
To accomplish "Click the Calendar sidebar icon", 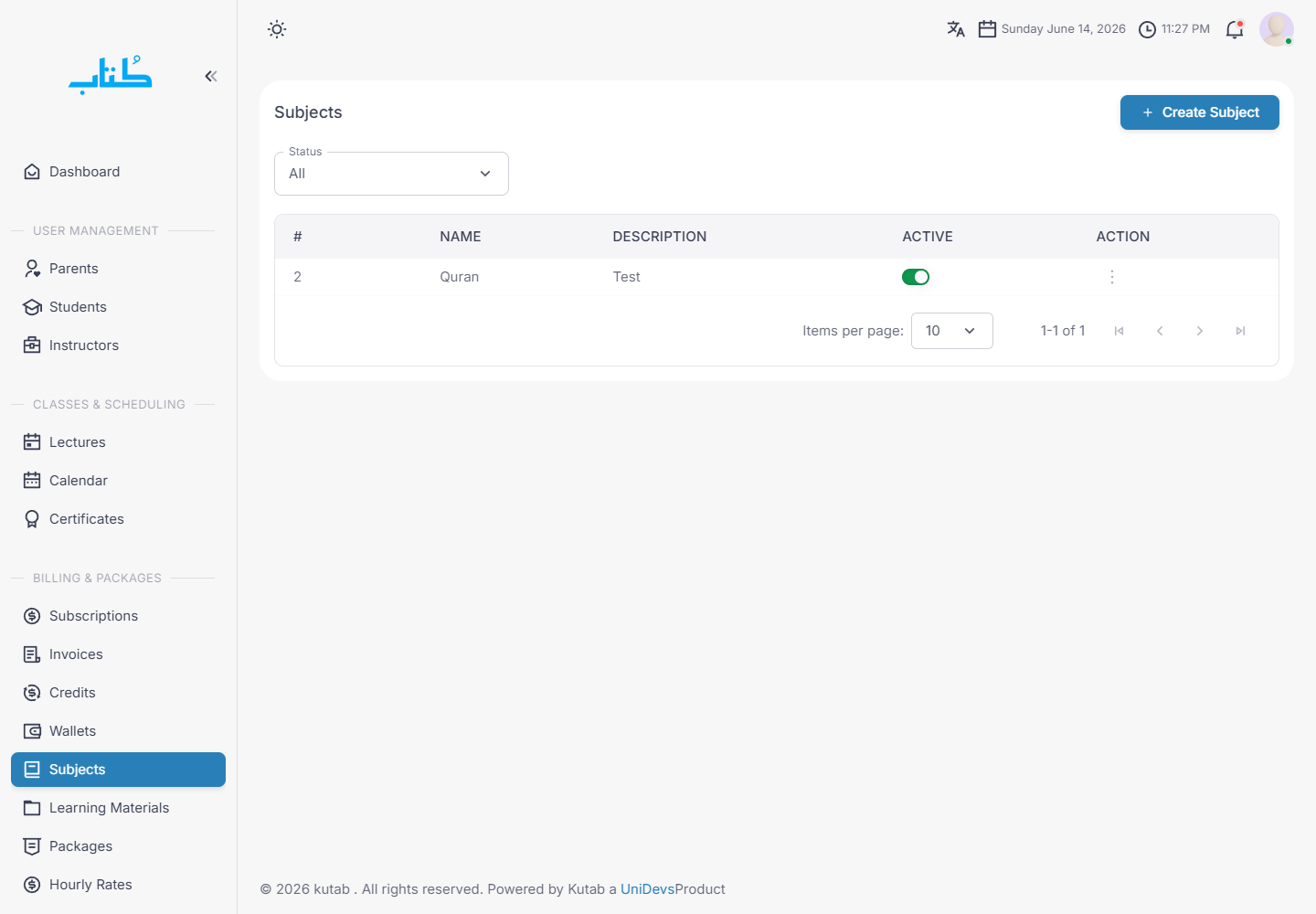I will (32, 481).
